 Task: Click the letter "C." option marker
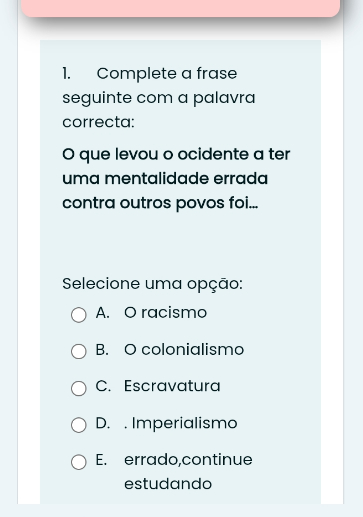click(103, 386)
